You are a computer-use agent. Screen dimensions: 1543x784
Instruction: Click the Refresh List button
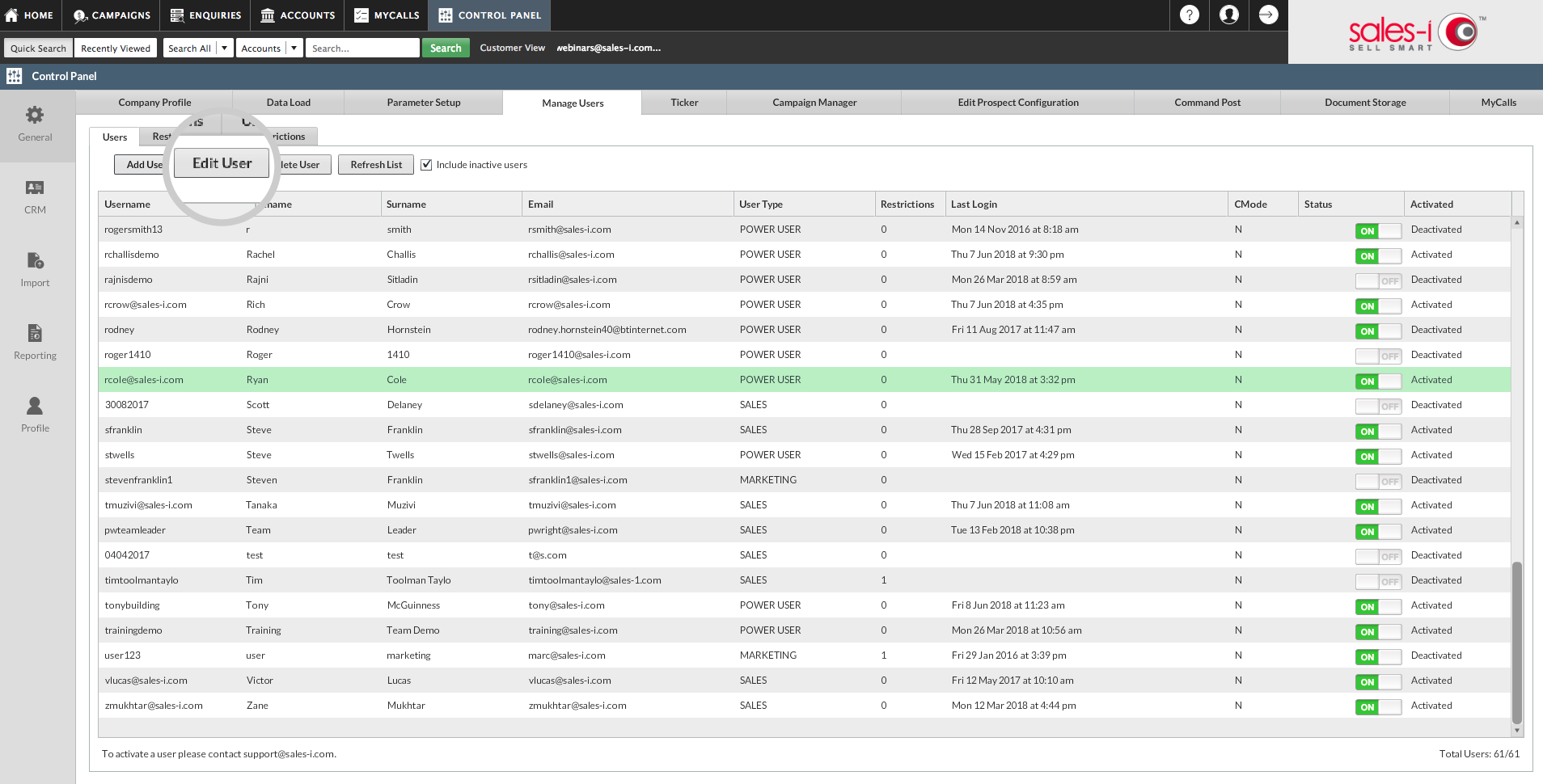pyautogui.click(x=376, y=165)
